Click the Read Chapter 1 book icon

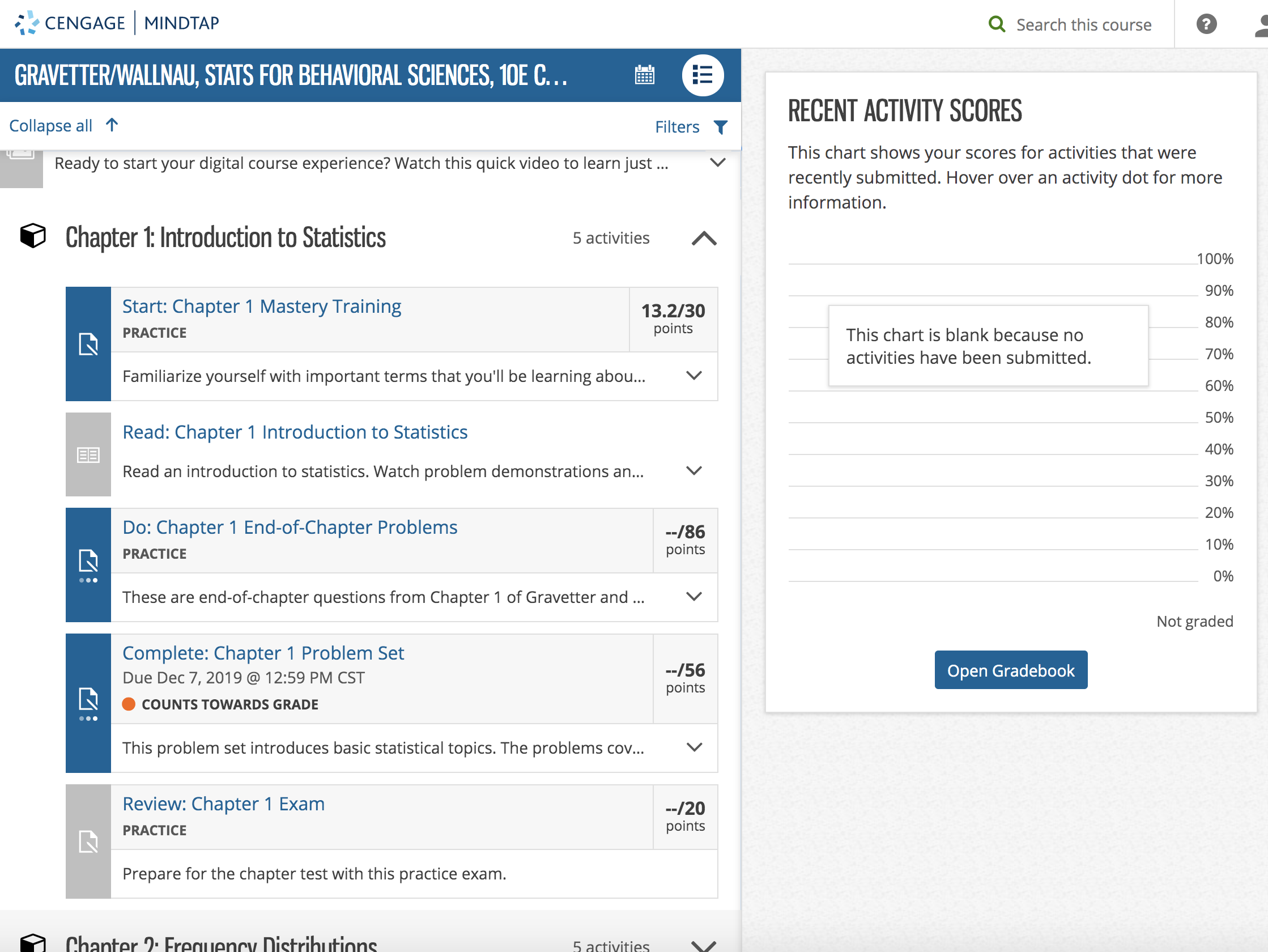tap(88, 455)
